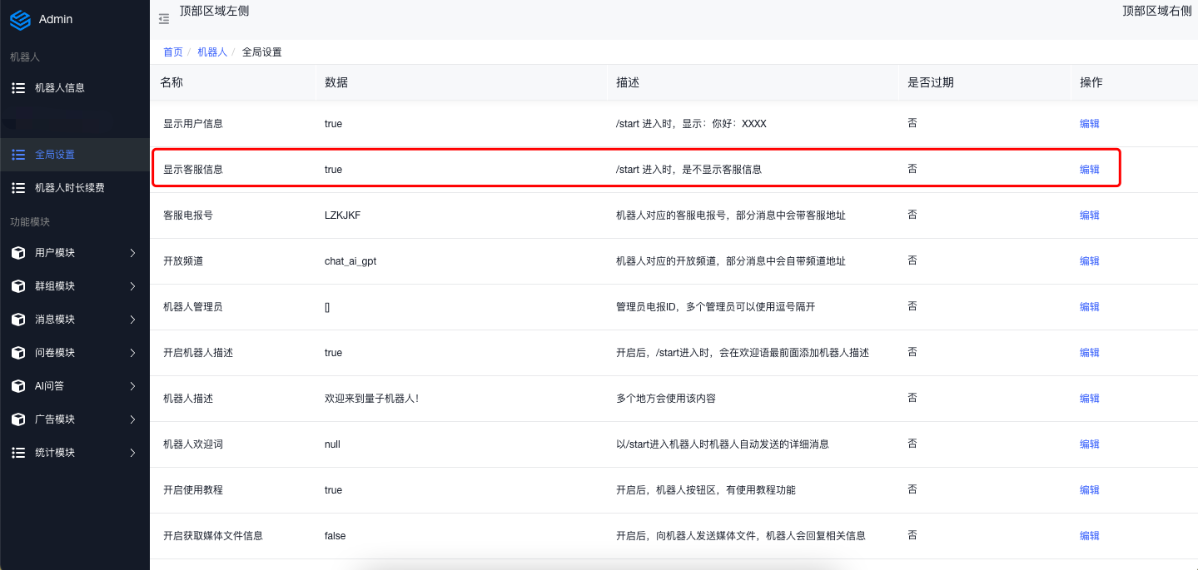The height and width of the screenshot is (570, 1198).
Task: Click the cube icon beside 用户模块
Action: tap(18, 253)
